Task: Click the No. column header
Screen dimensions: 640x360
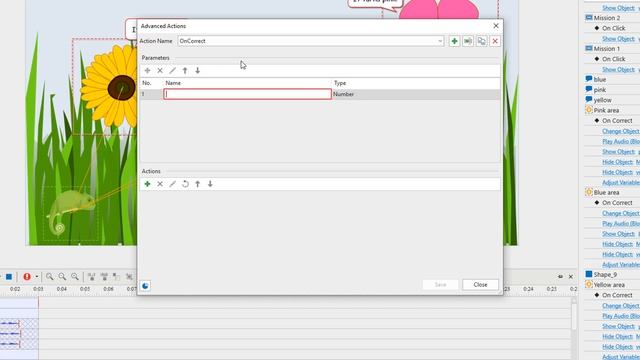Action: (147, 83)
